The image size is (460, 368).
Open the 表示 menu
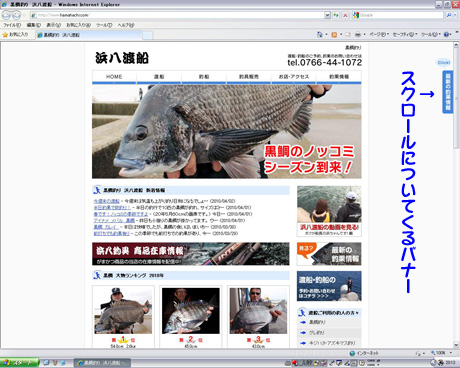pyautogui.click(x=53, y=25)
